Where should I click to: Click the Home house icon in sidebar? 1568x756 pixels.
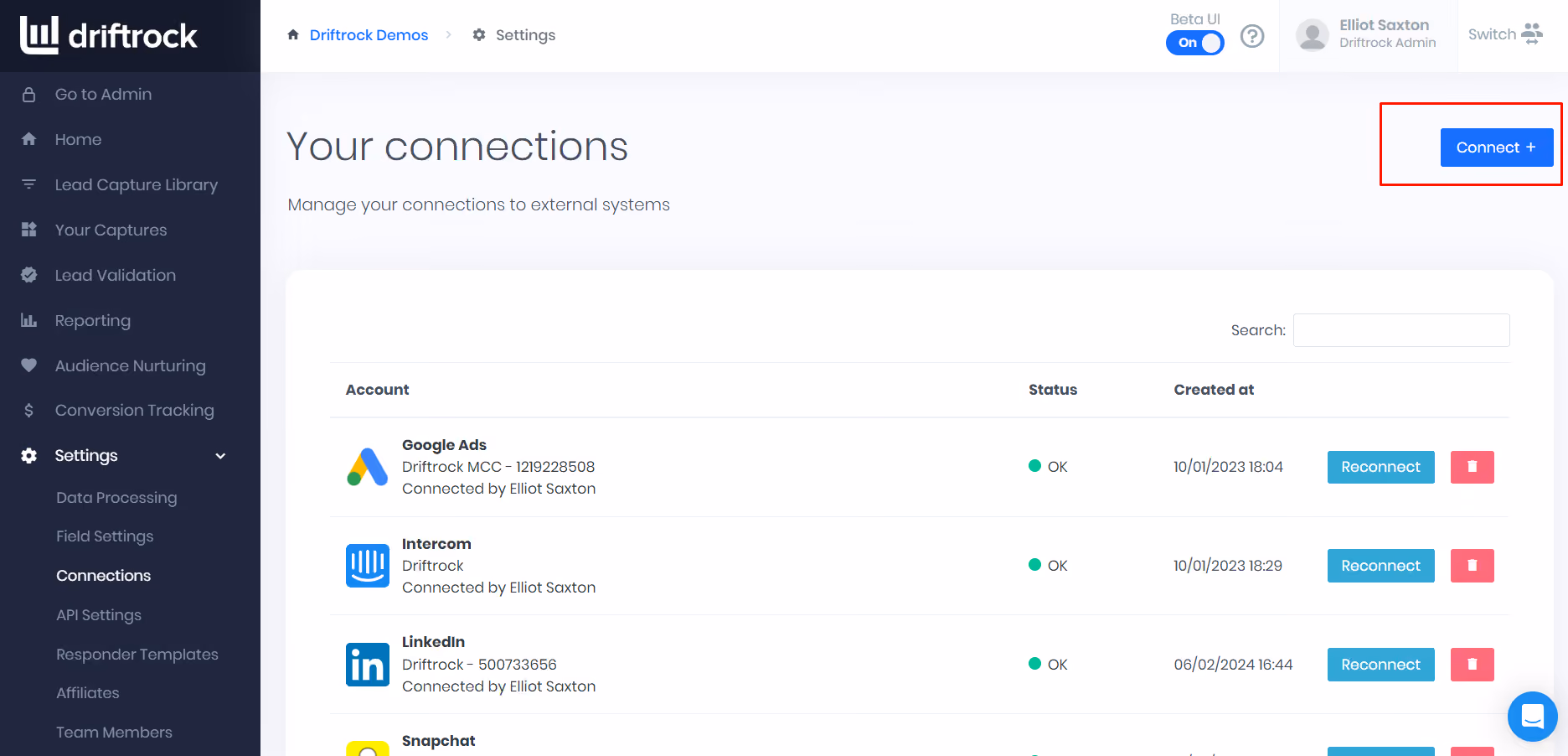pos(28,139)
